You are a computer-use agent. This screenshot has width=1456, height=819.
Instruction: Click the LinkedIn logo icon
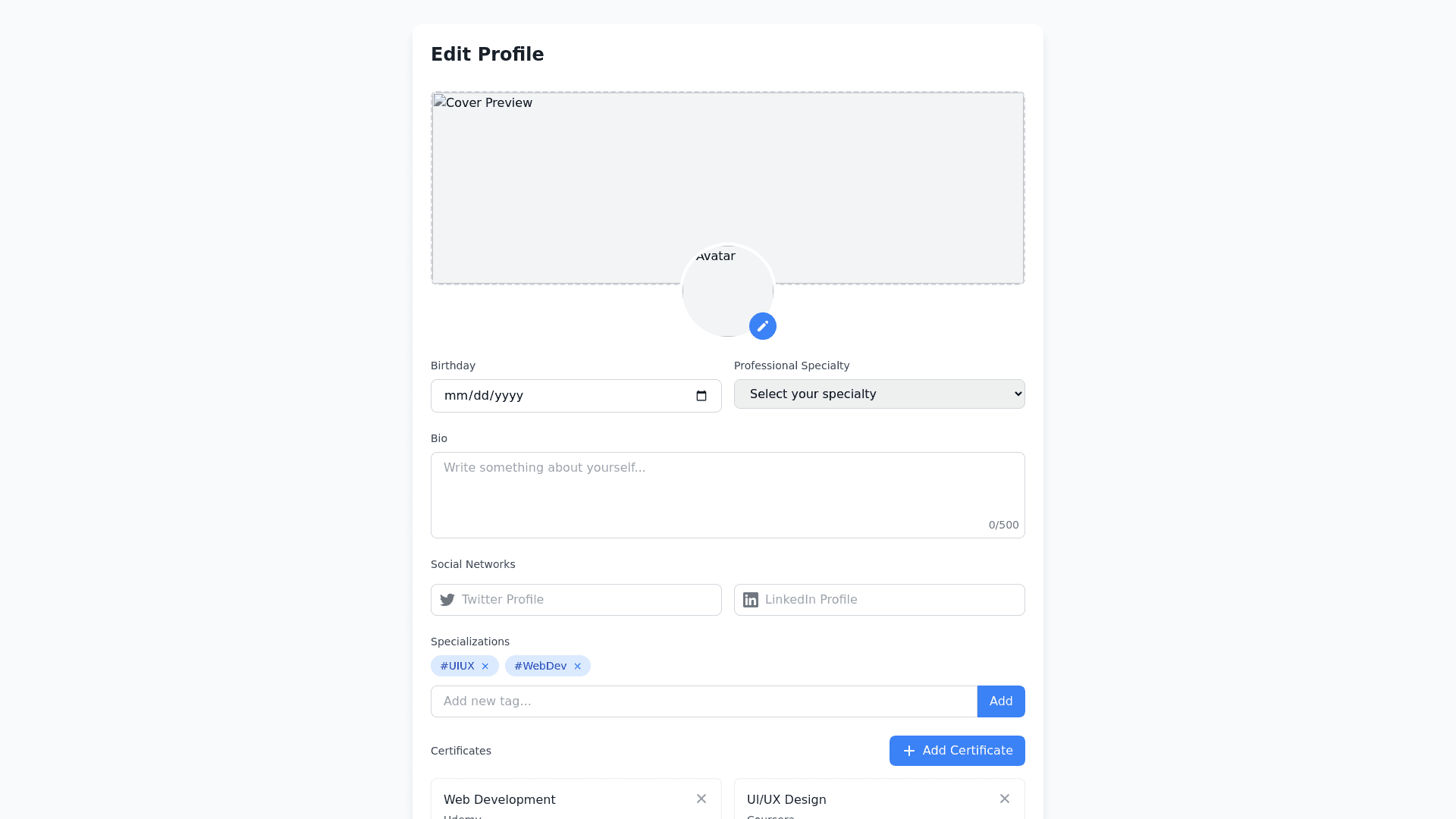coord(751,600)
